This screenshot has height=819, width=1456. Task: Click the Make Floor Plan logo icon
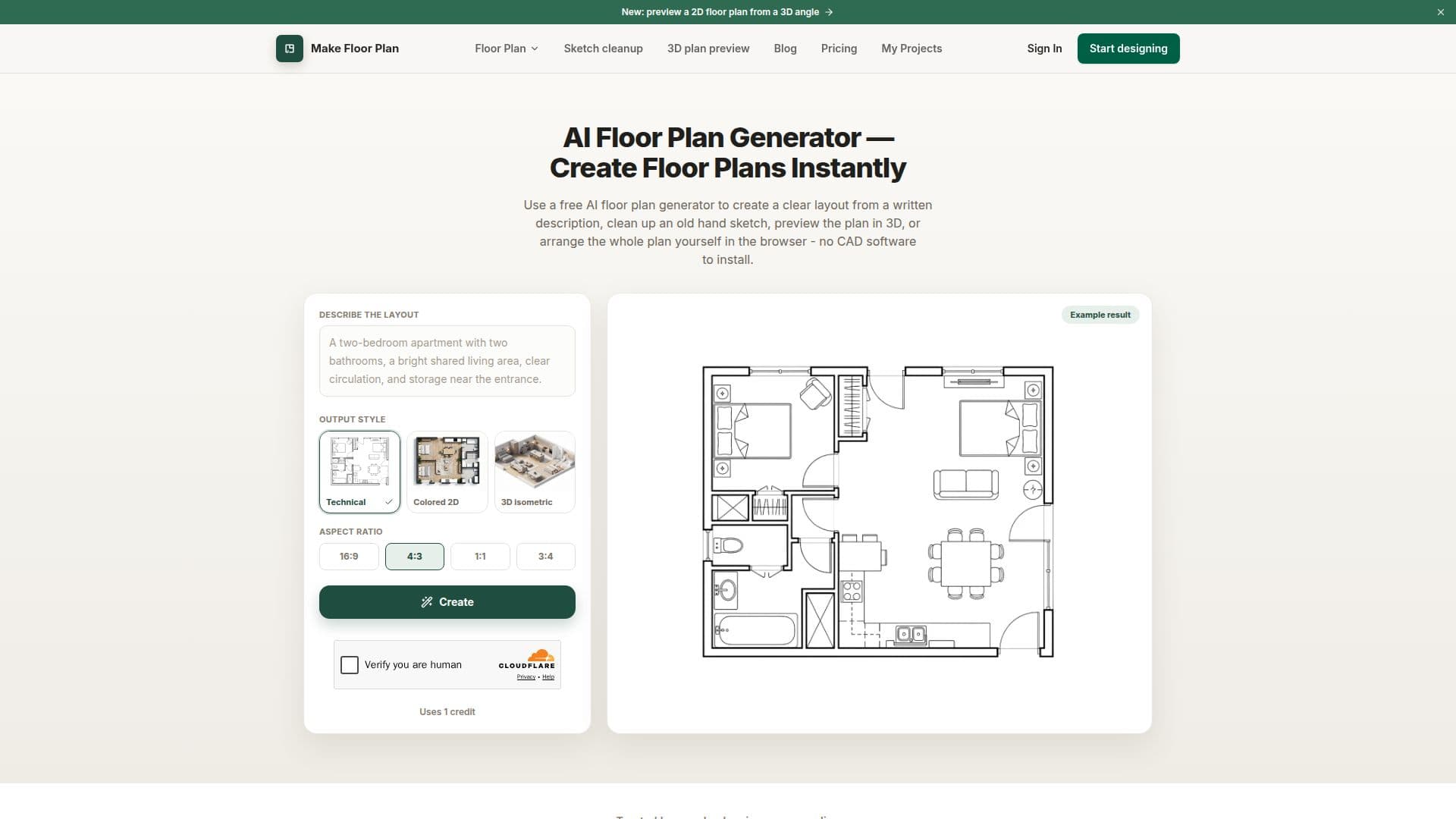[x=289, y=49]
